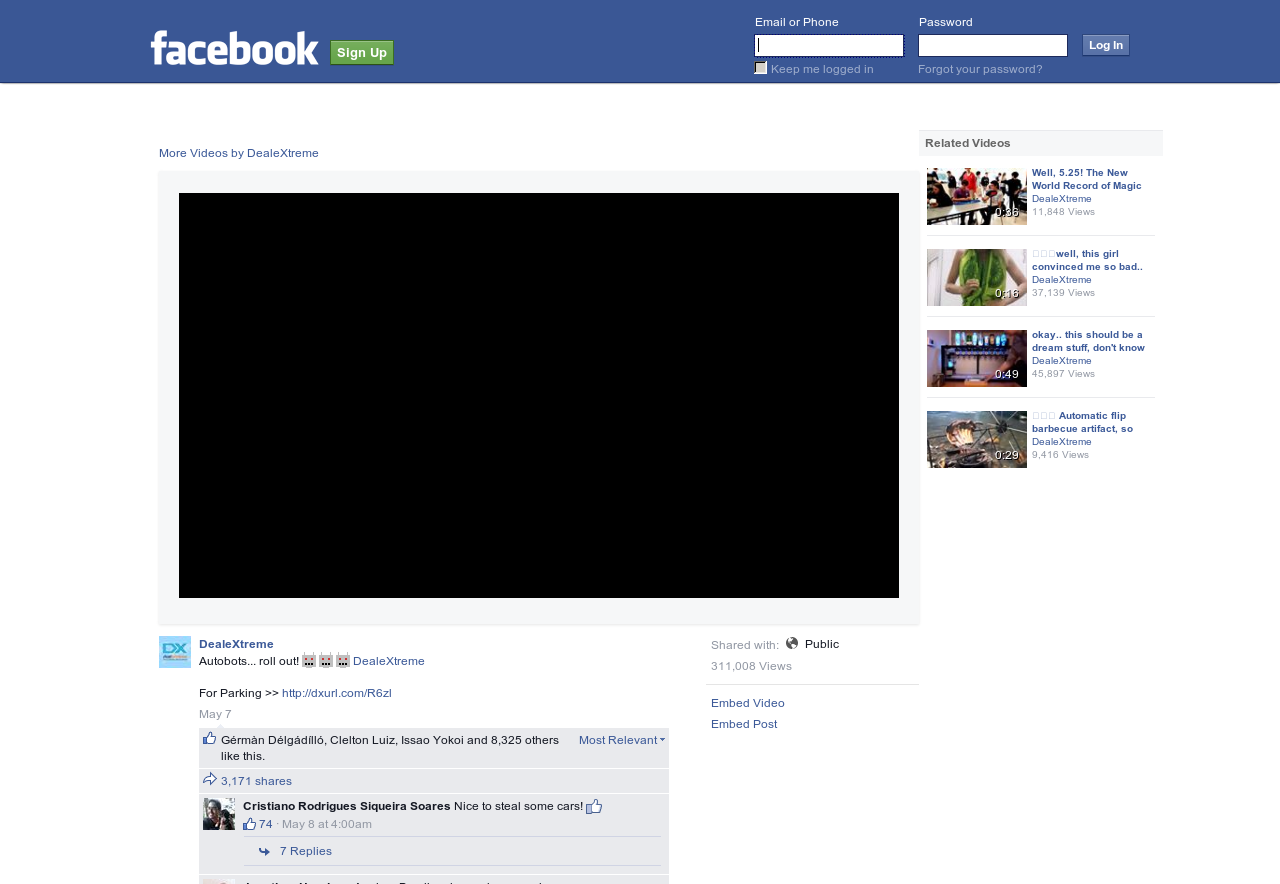Tick the Keep me logged in checkbox
Screen dimensions: 1280x884
point(761,68)
